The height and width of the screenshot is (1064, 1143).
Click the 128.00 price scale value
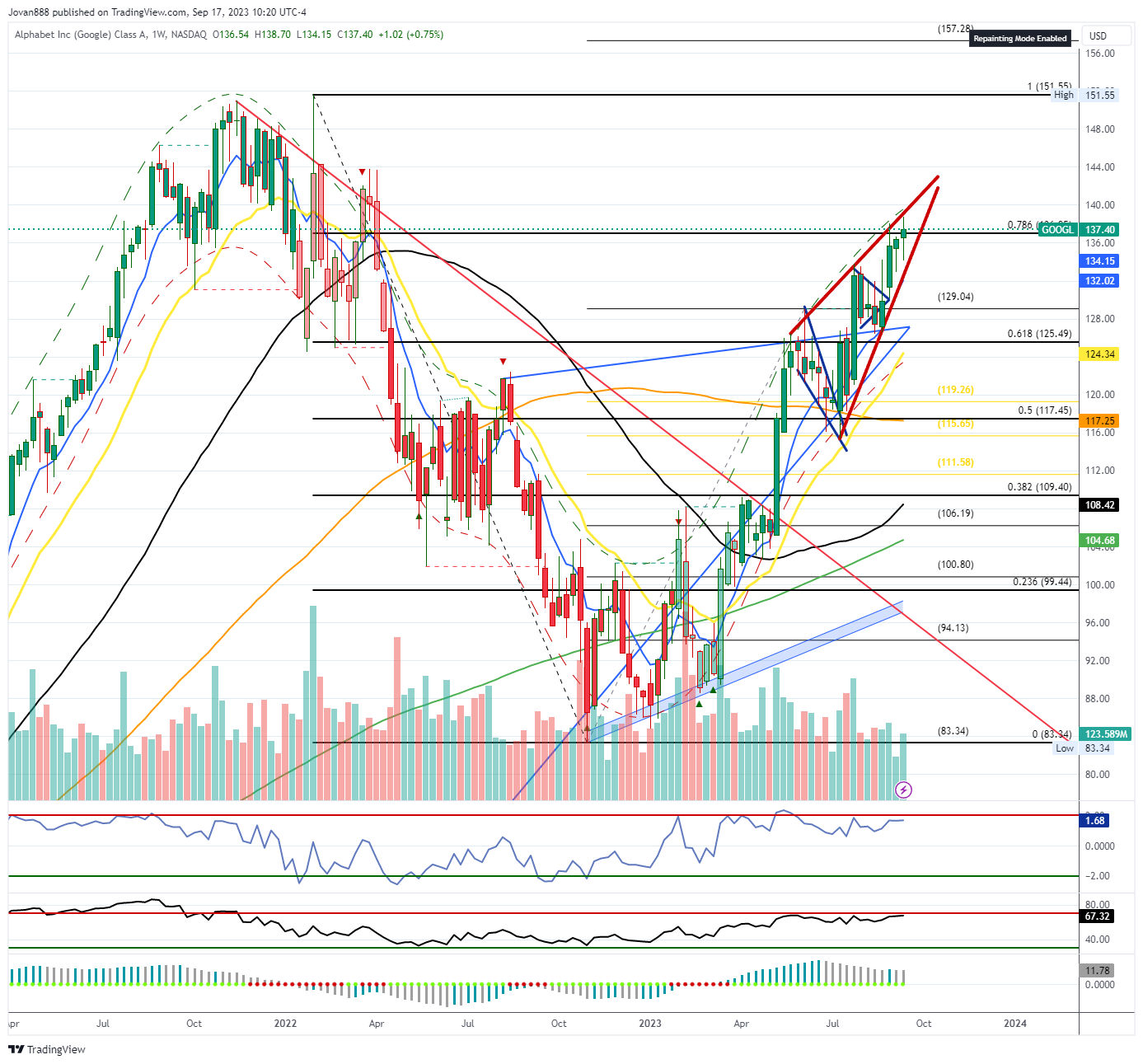coord(1099,319)
